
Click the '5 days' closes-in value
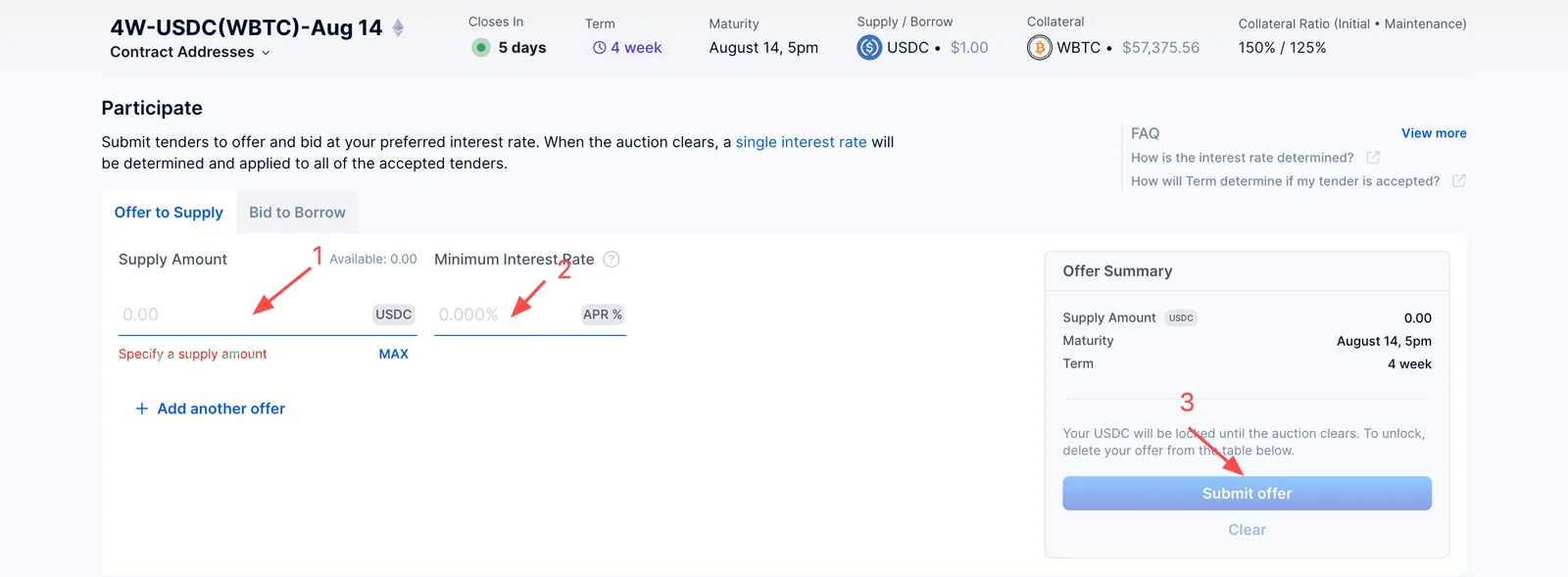click(x=522, y=47)
